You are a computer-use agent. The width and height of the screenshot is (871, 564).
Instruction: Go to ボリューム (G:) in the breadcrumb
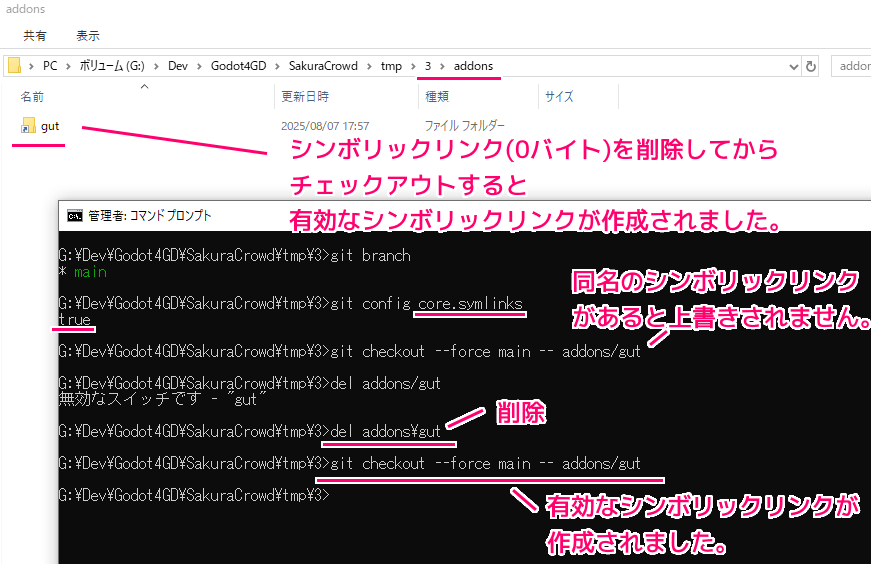tap(111, 66)
